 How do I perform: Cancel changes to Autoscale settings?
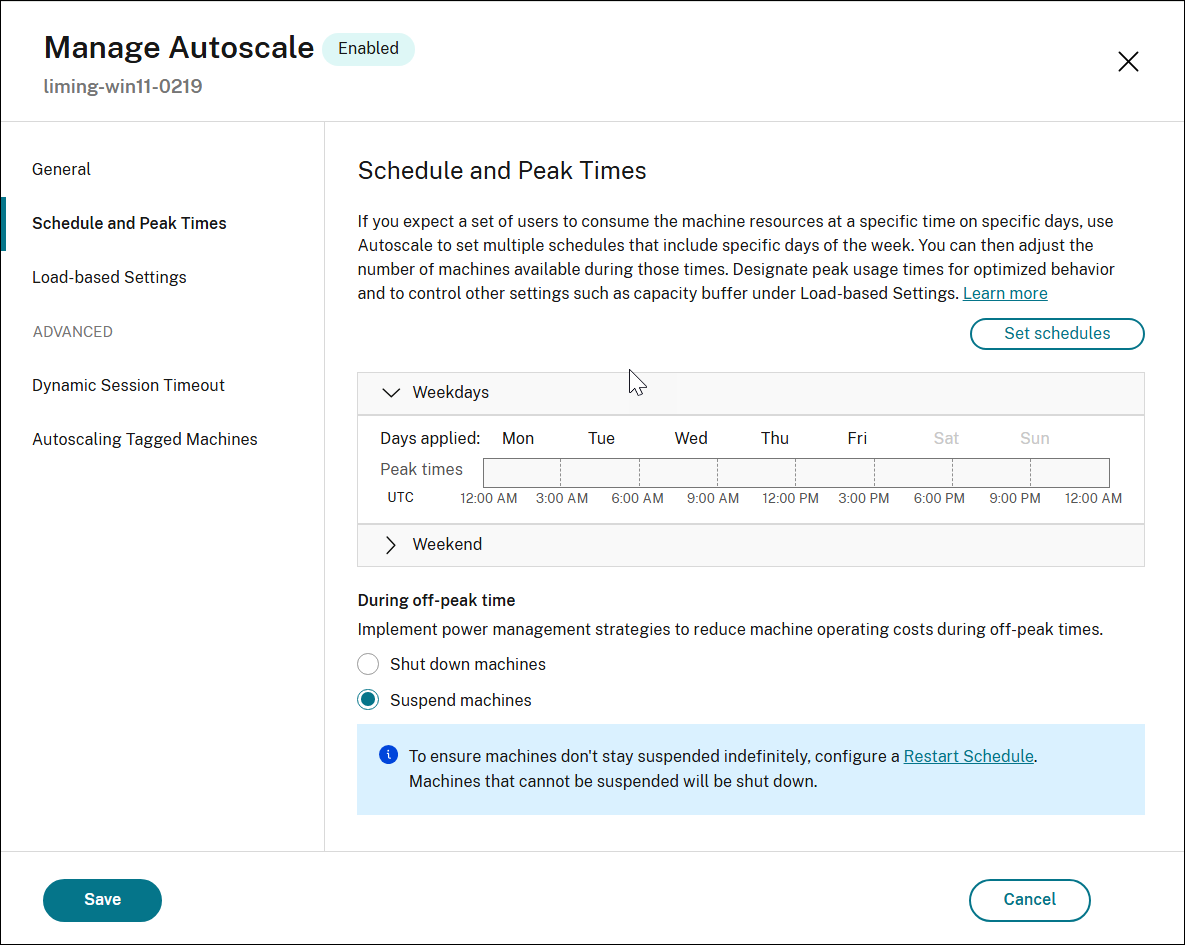1029,900
